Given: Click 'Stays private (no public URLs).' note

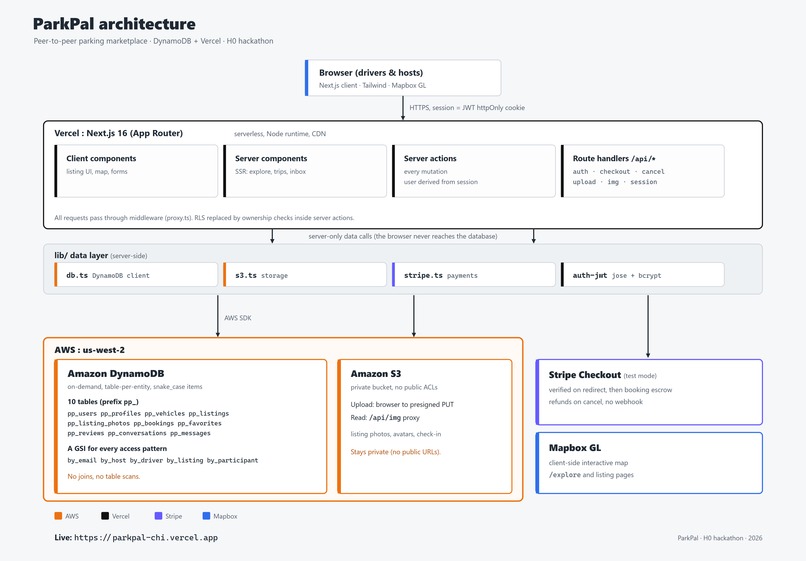Looking at the screenshot, I should pos(396,452).
